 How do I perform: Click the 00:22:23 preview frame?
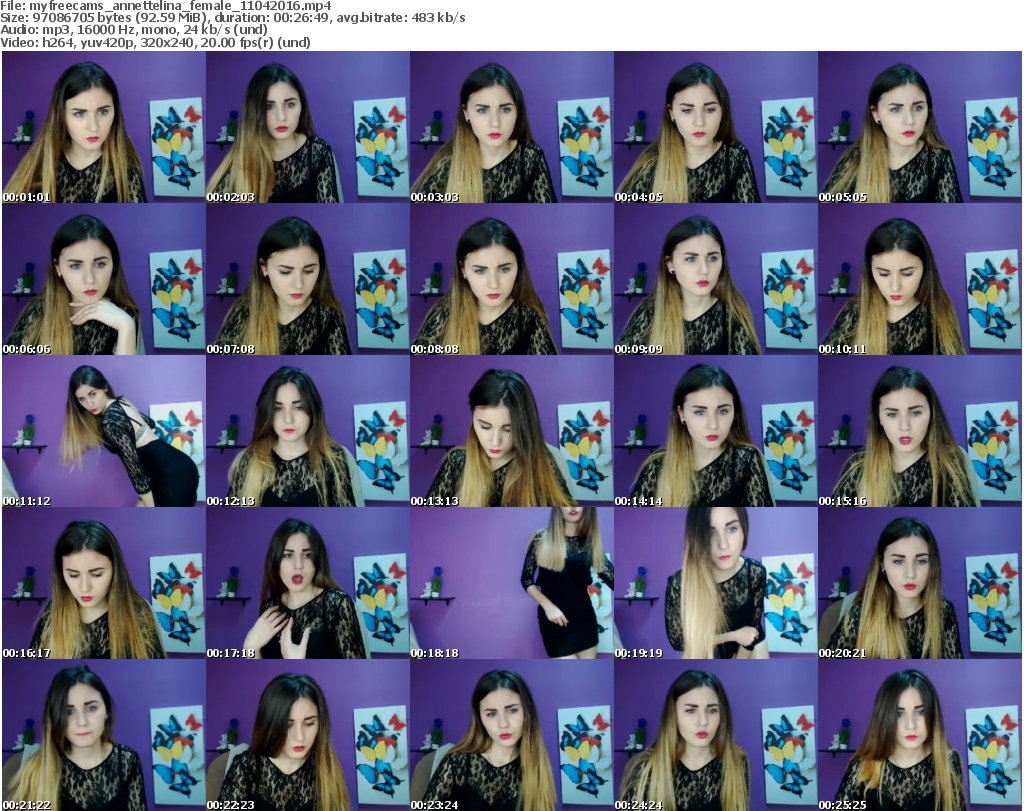(308, 735)
